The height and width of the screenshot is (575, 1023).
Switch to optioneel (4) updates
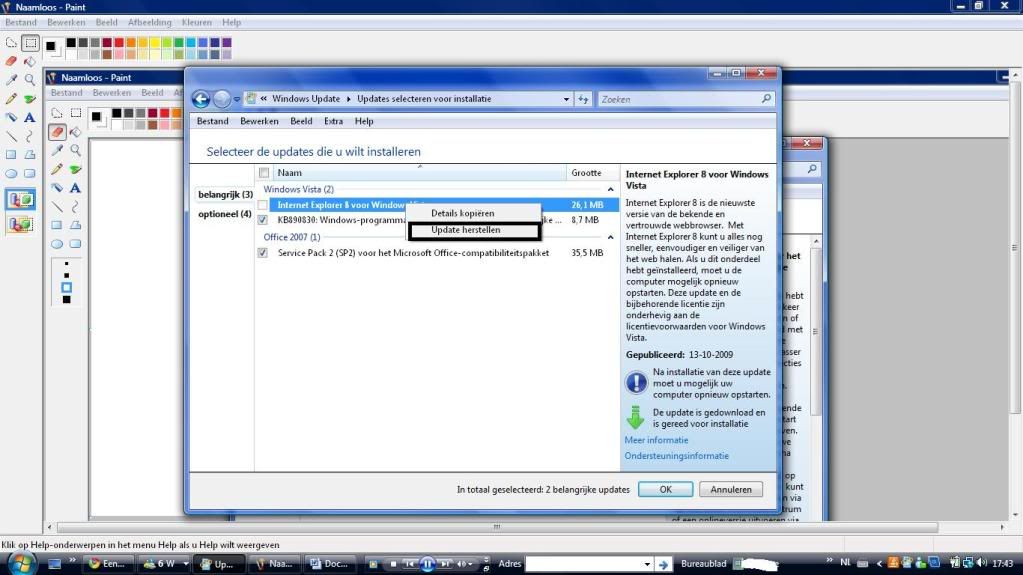224,214
